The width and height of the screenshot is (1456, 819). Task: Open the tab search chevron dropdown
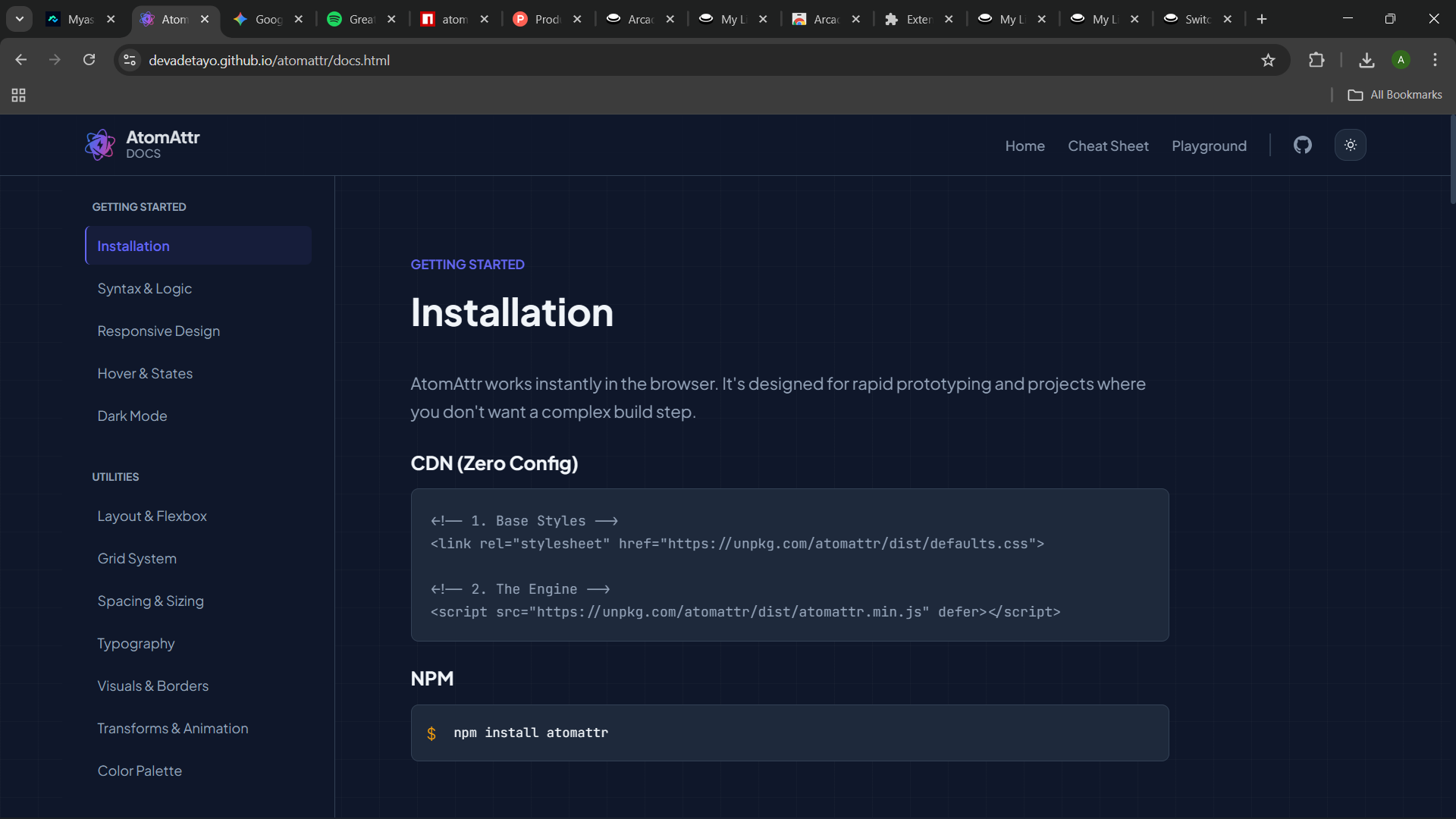[x=19, y=19]
